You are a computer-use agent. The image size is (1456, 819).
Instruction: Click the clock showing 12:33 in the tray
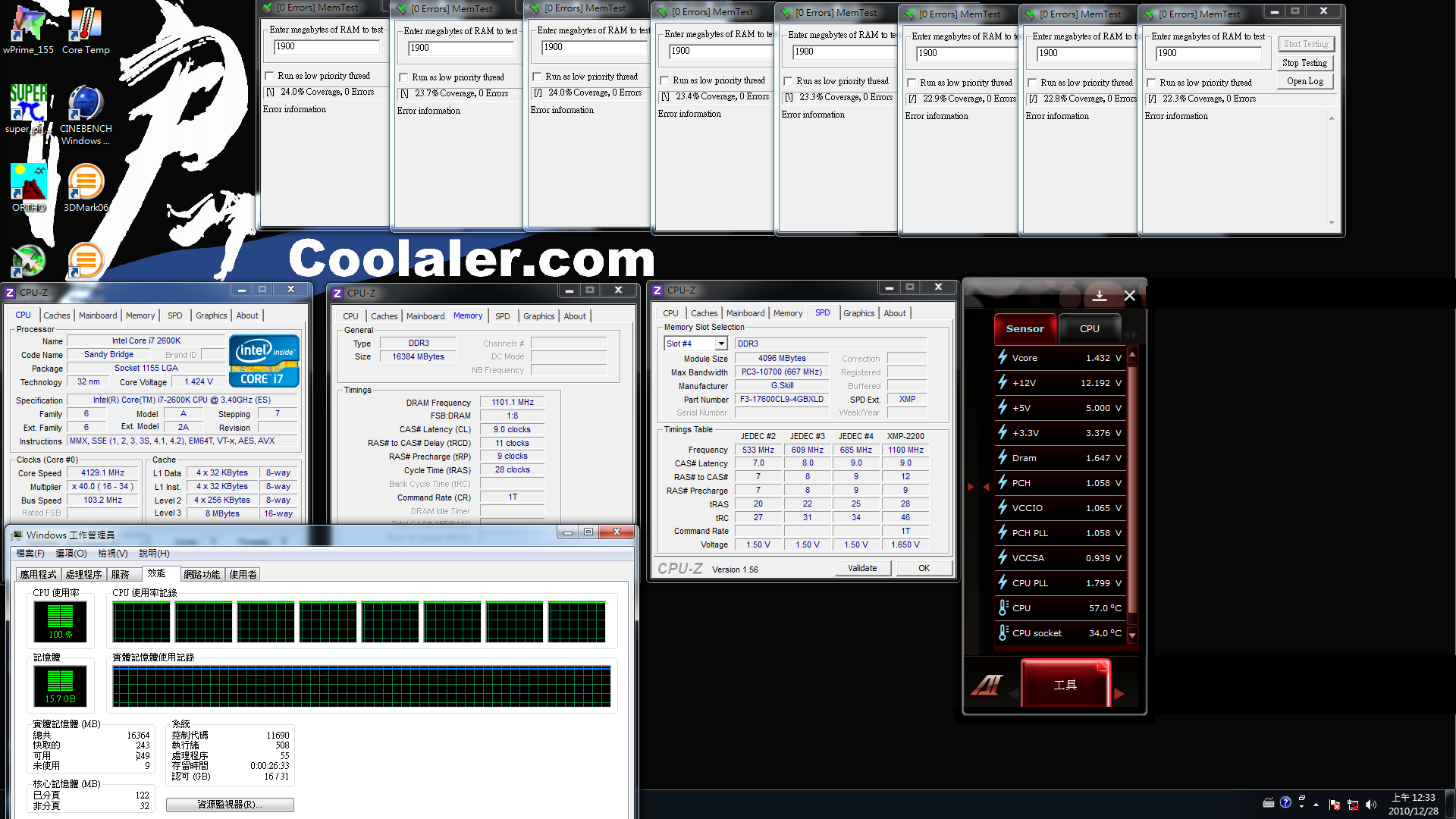coord(1413,804)
